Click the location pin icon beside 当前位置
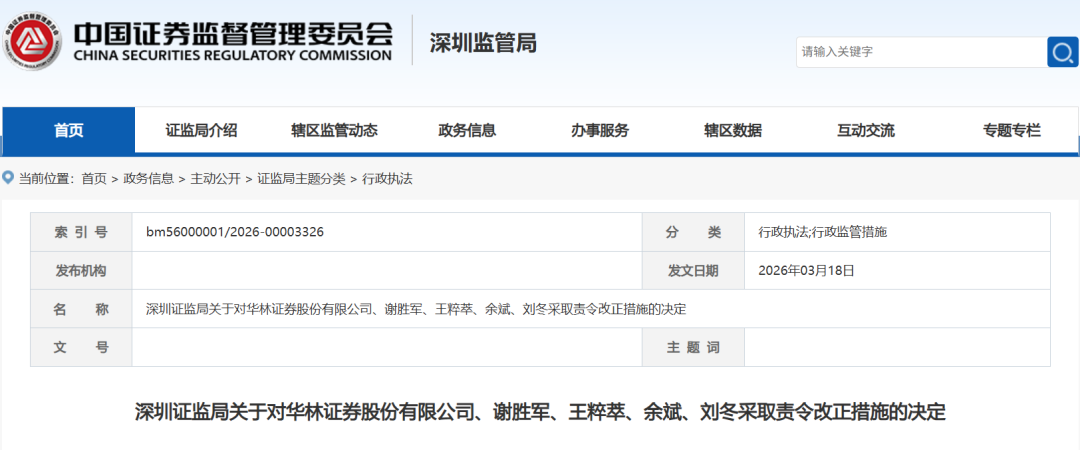The width and height of the screenshot is (1080, 450). pos(8,178)
